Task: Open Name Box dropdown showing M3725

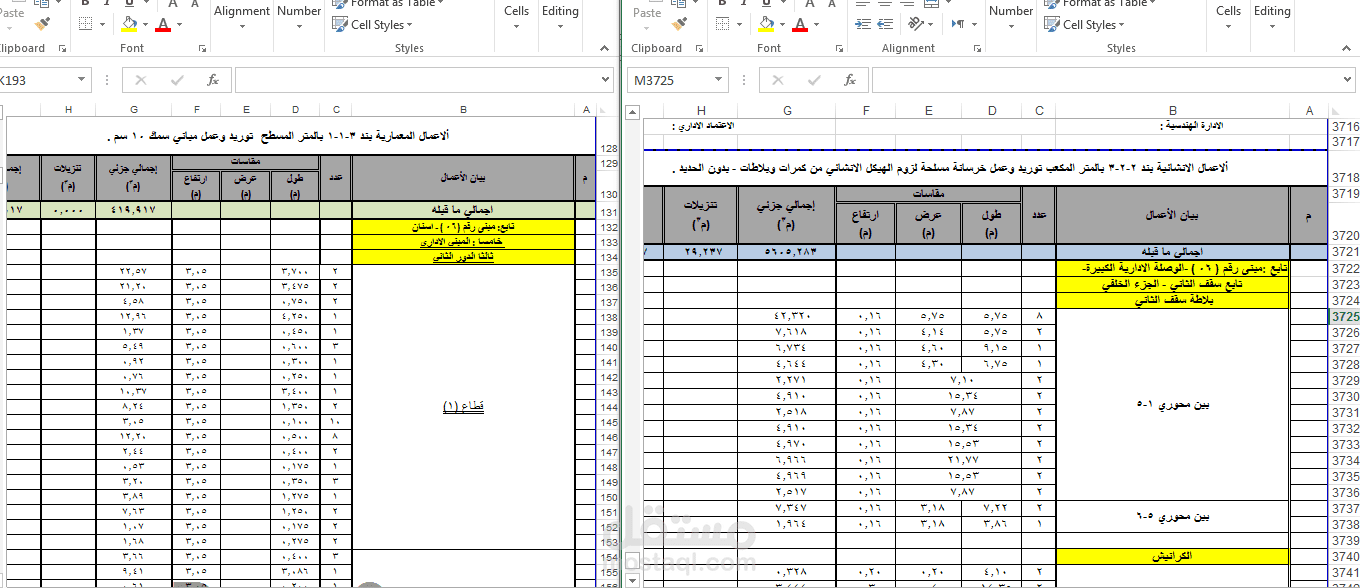Action: (720, 80)
